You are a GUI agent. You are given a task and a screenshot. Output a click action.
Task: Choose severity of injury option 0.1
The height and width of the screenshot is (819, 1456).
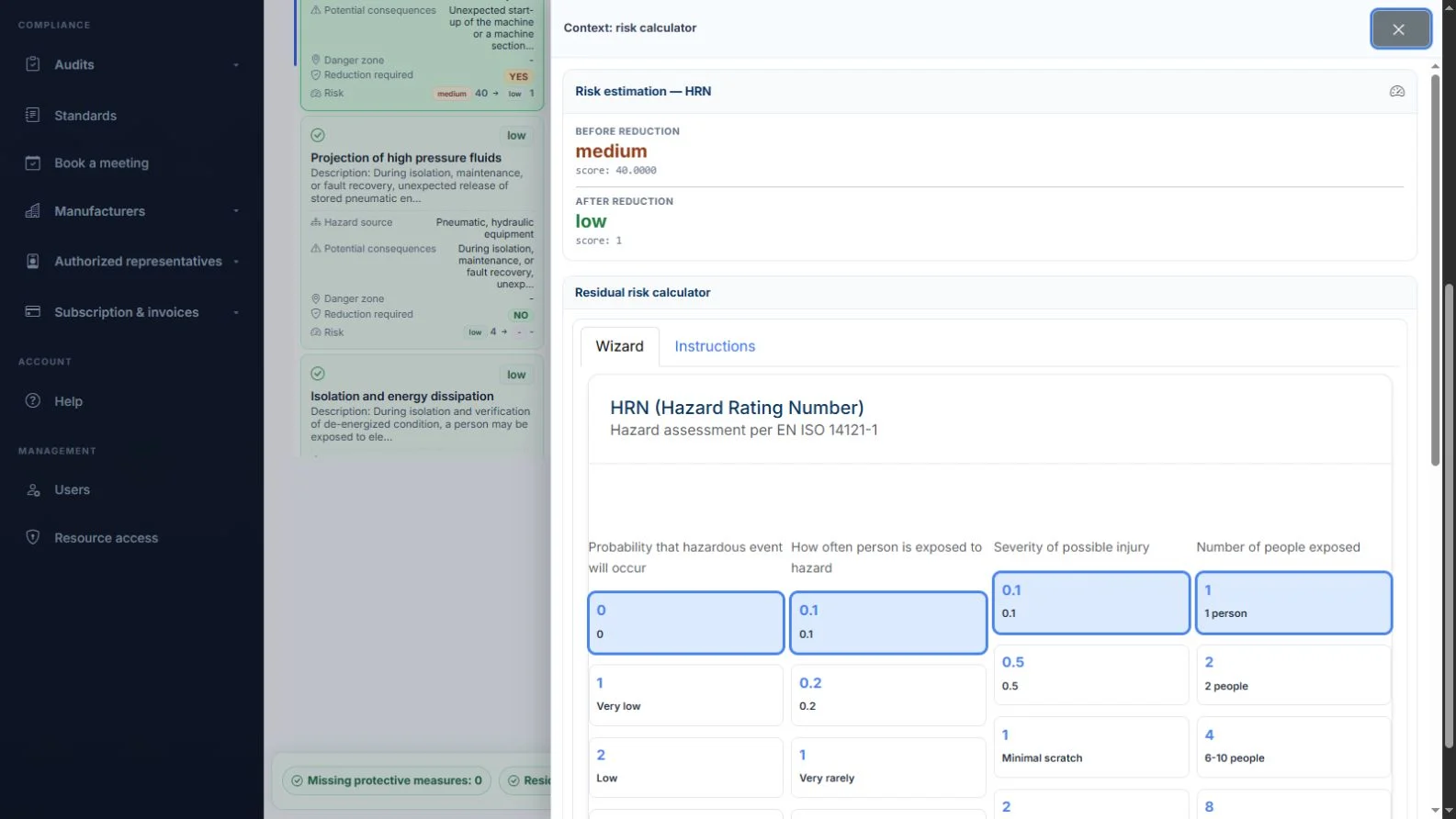point(1091,602)
